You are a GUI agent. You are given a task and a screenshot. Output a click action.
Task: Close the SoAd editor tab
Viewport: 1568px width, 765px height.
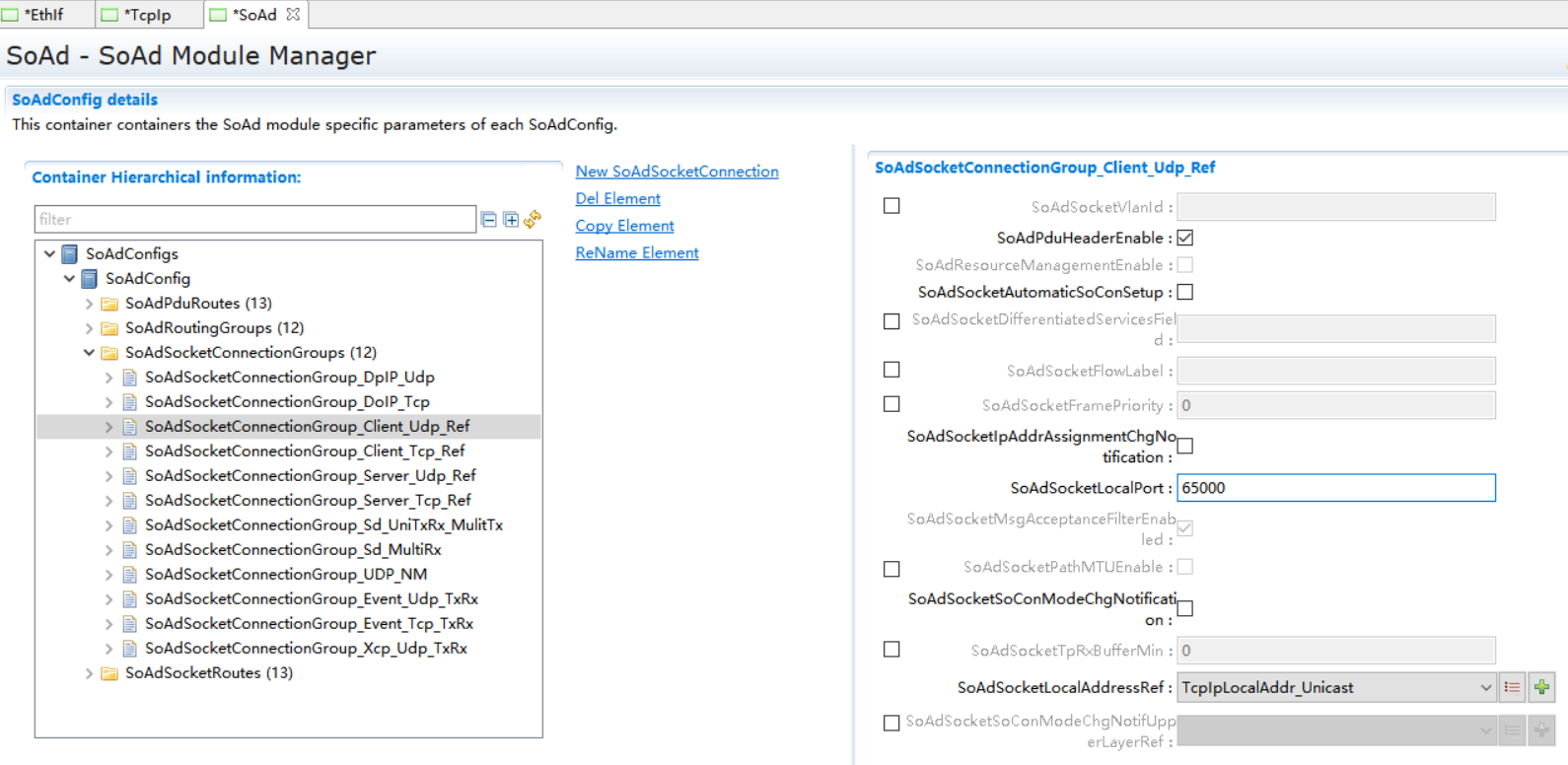tap(293, 15)
